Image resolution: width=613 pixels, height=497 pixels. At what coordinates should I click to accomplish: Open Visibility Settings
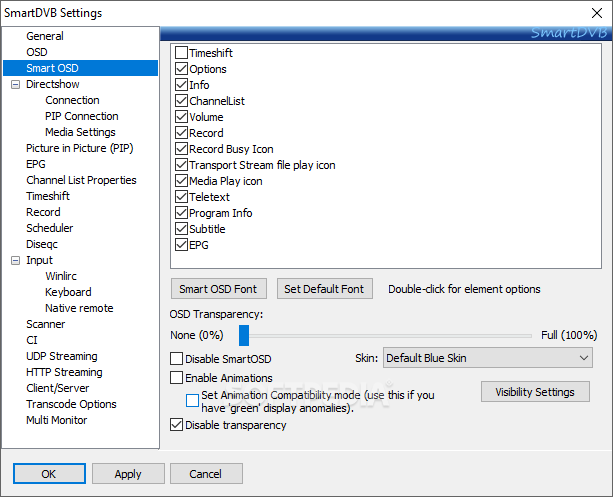(x=535, y=391)
